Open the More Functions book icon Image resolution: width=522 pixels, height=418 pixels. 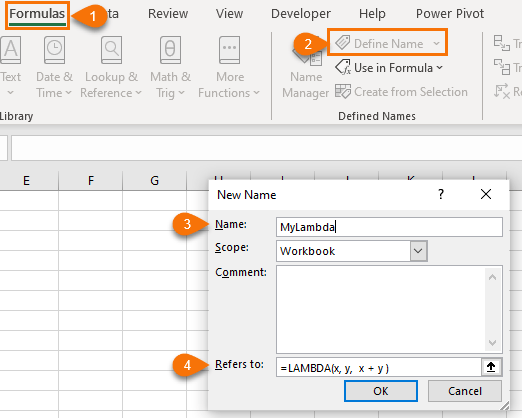tap(229, 50)
